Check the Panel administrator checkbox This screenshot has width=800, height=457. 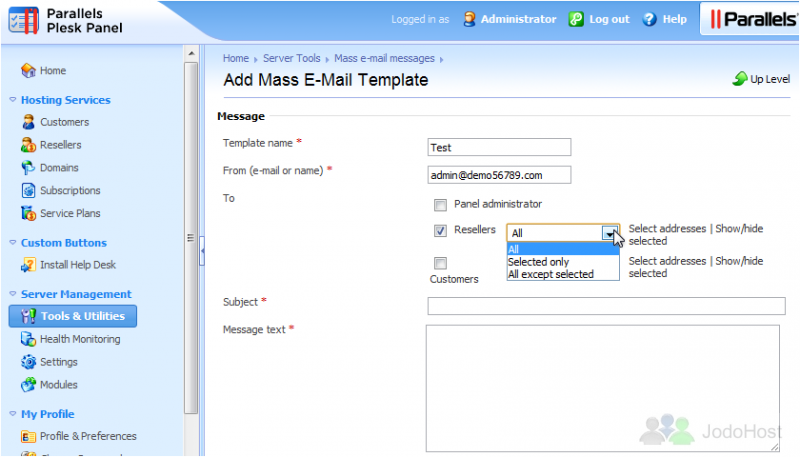point(440,205)
